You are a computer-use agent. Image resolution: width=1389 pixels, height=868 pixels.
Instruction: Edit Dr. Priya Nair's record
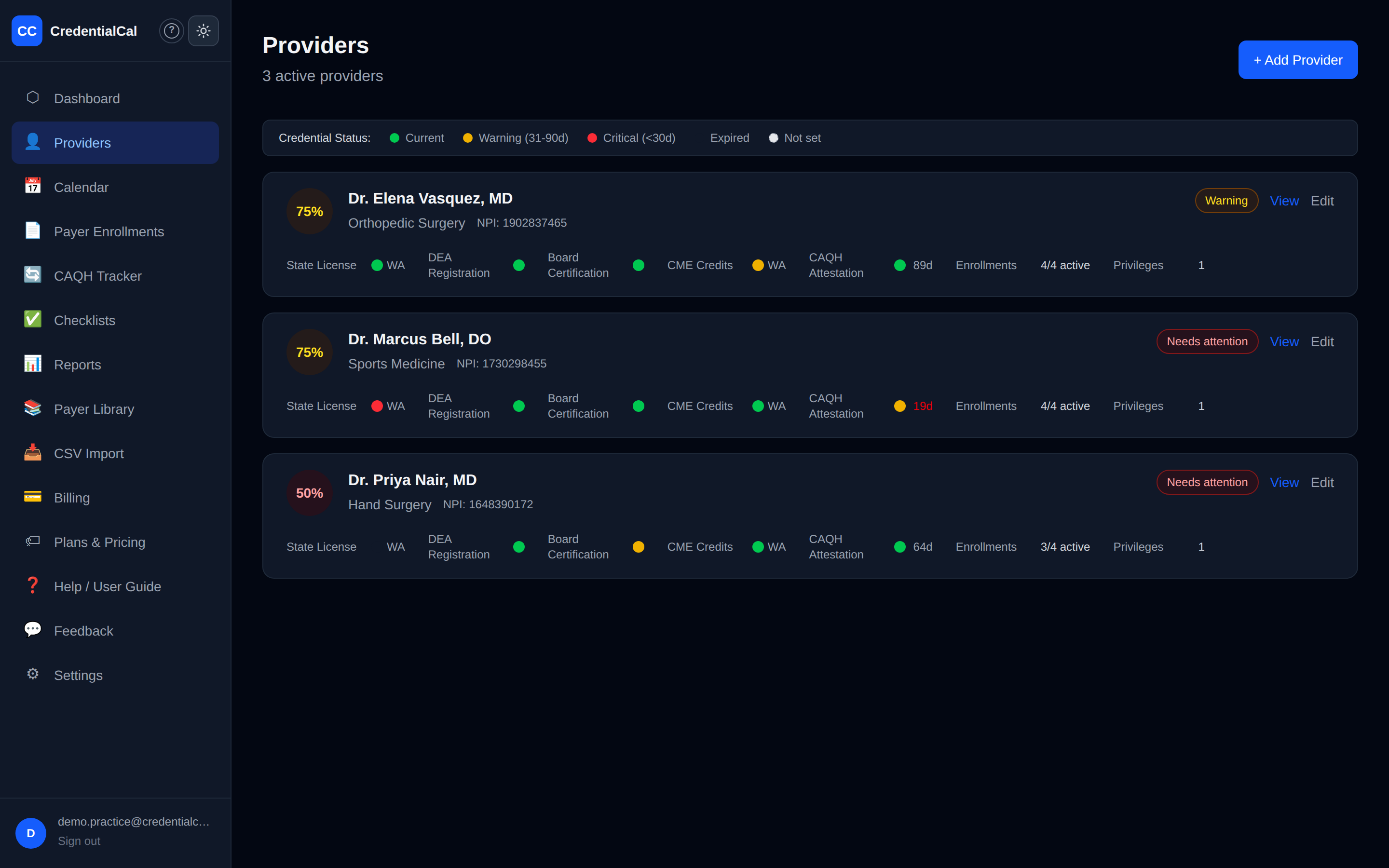(1322, 482)
